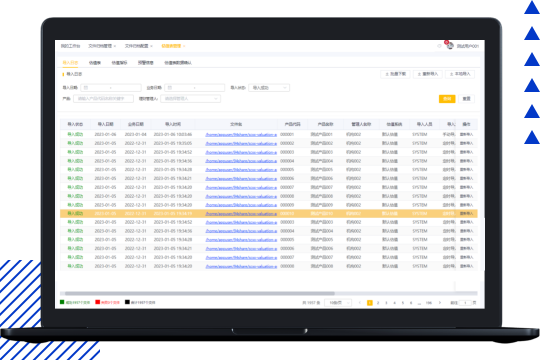
Task: Go to previous page with left arrow
Action: [360, 302]
